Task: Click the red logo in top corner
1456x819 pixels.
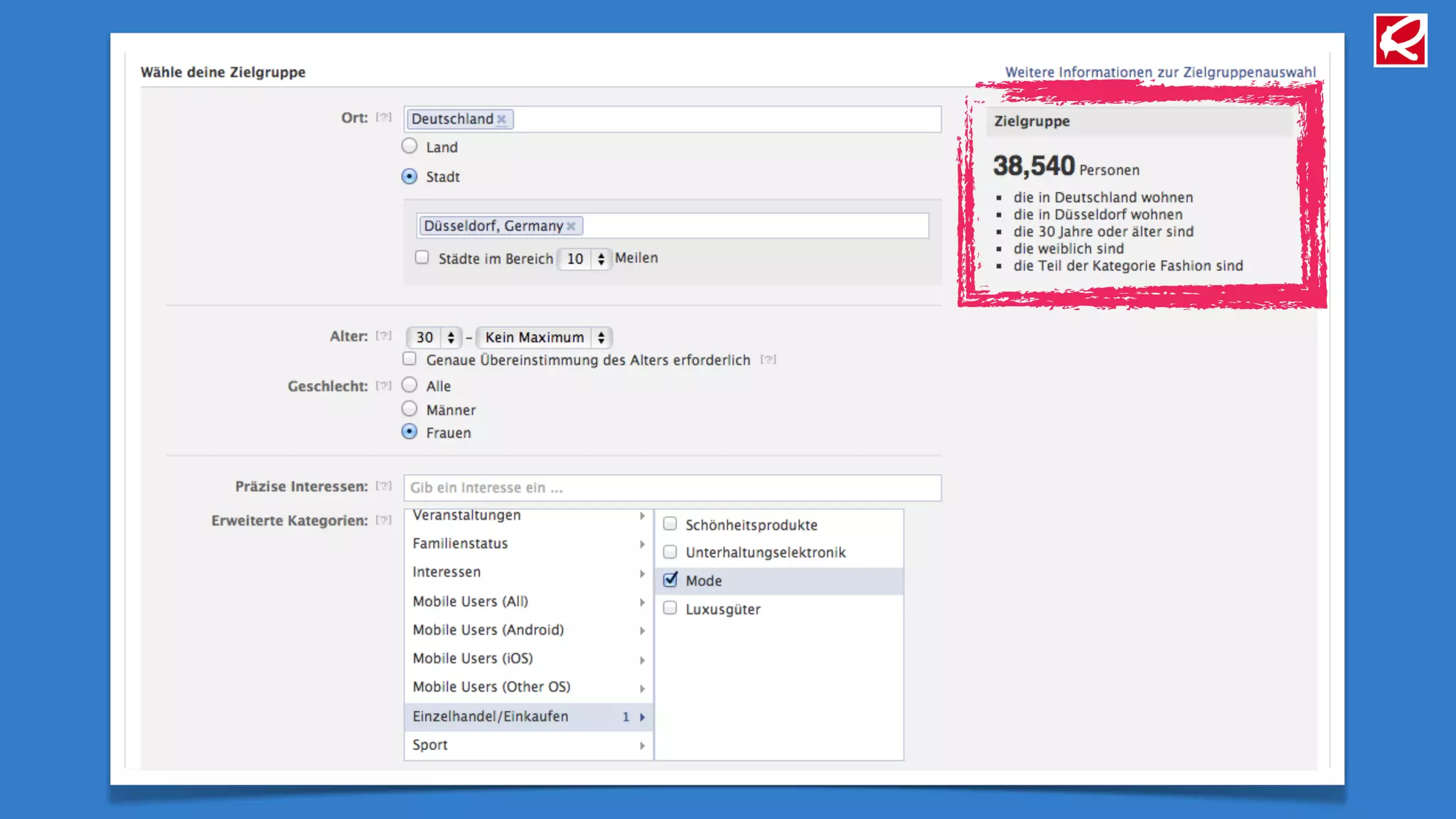Action: [1400, 41]
